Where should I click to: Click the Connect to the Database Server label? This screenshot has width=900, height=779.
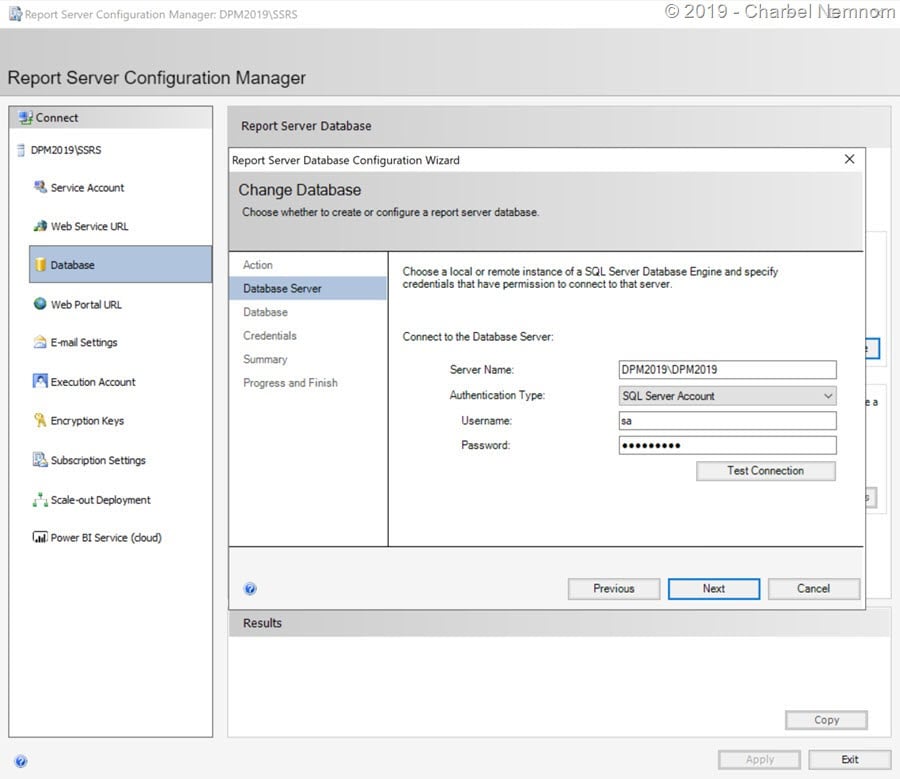click(x=478, y=336)
